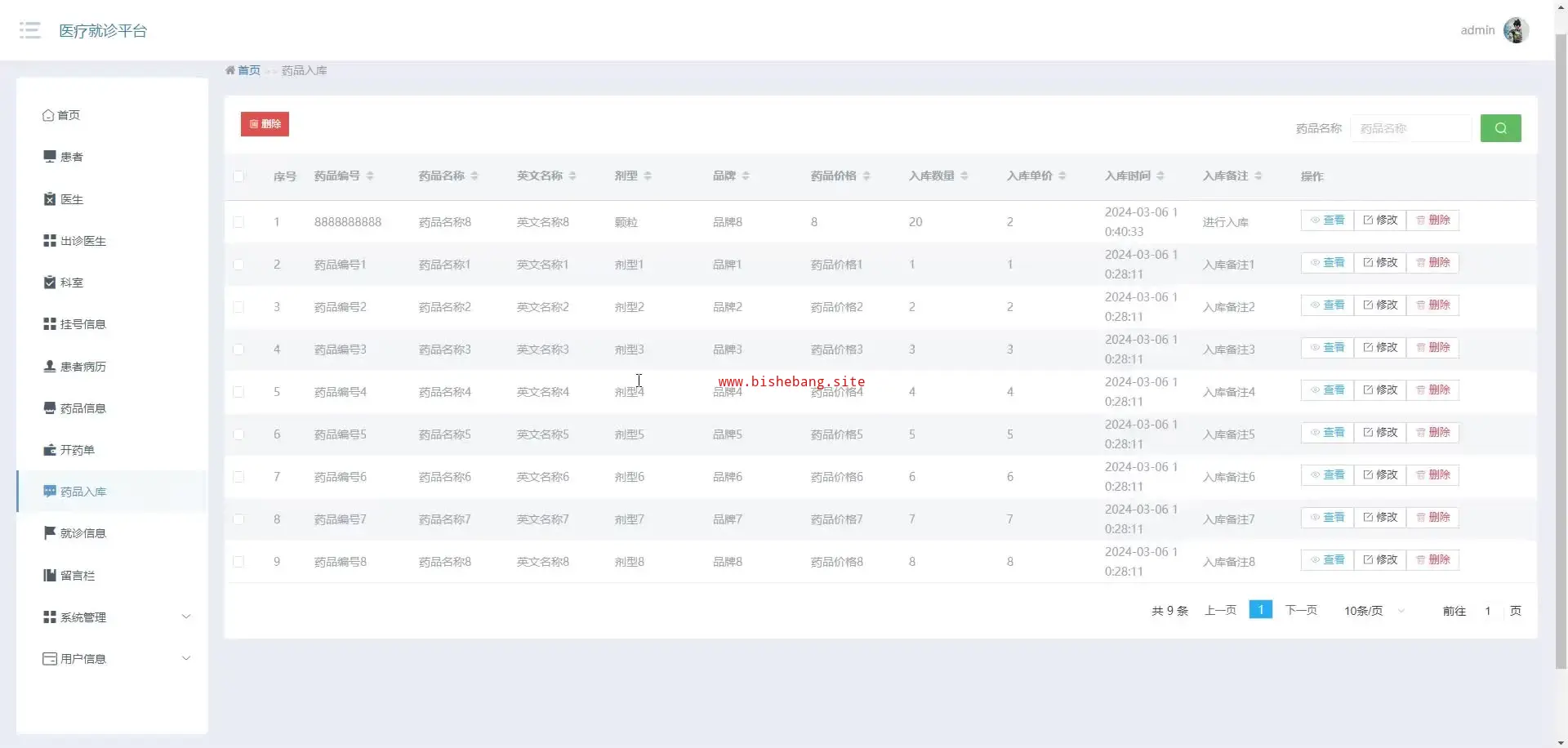The width and height of the screenshot is (1568, 748).
Task: Open the 10条/页 page size dropdown
Action: [1374, 611]
